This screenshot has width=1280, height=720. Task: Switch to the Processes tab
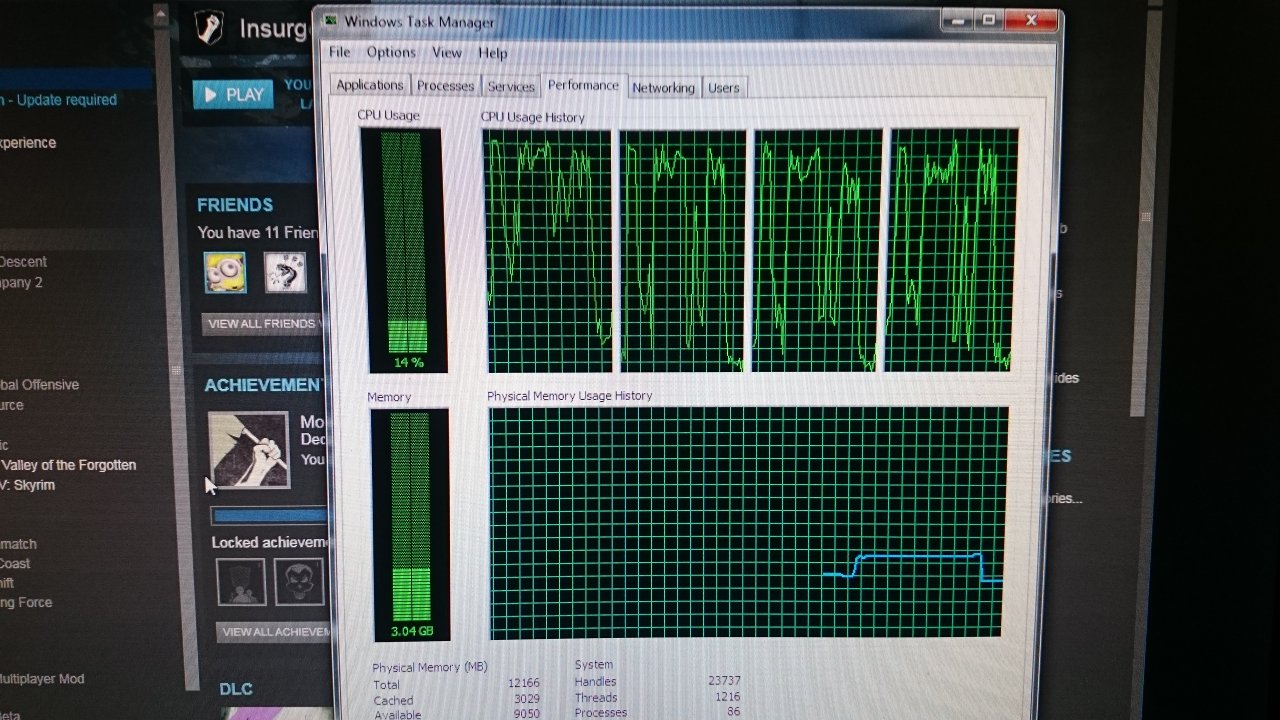(445, 86)
